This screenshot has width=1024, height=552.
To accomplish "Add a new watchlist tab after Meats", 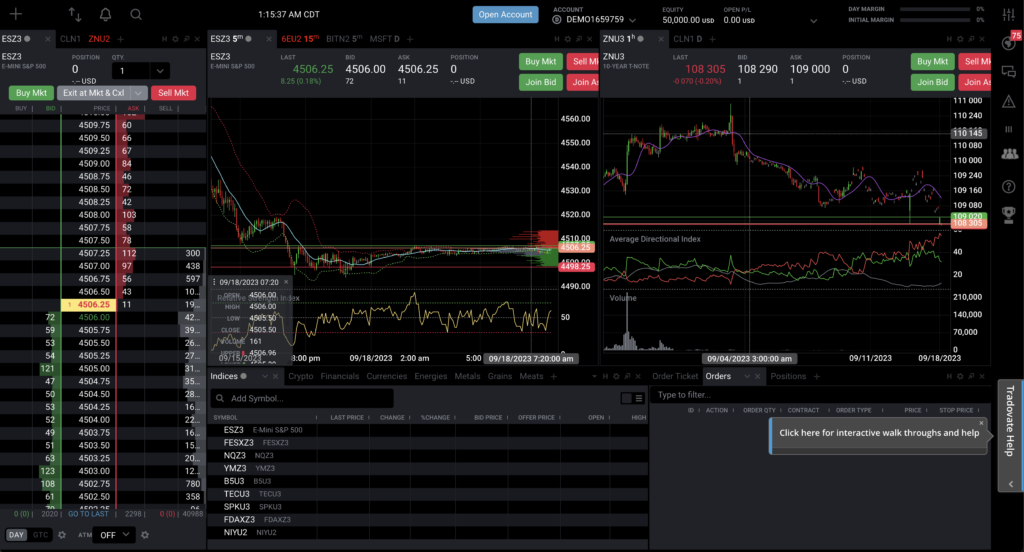I will 554,376.
